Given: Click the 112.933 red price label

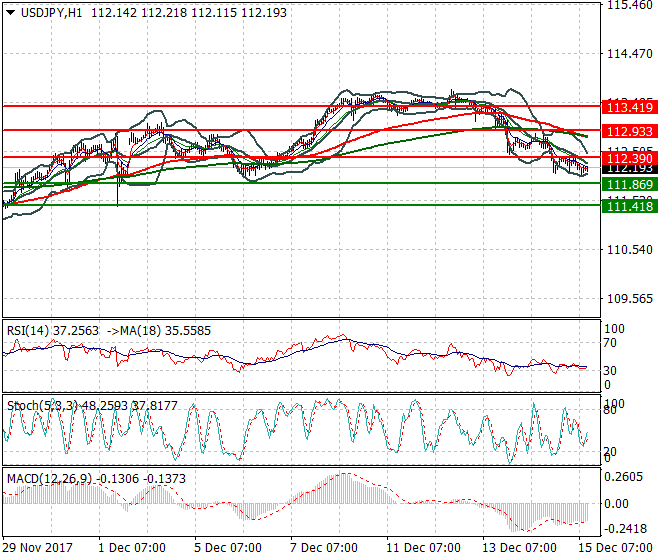Looking at the screenshot, I should 630,131.
